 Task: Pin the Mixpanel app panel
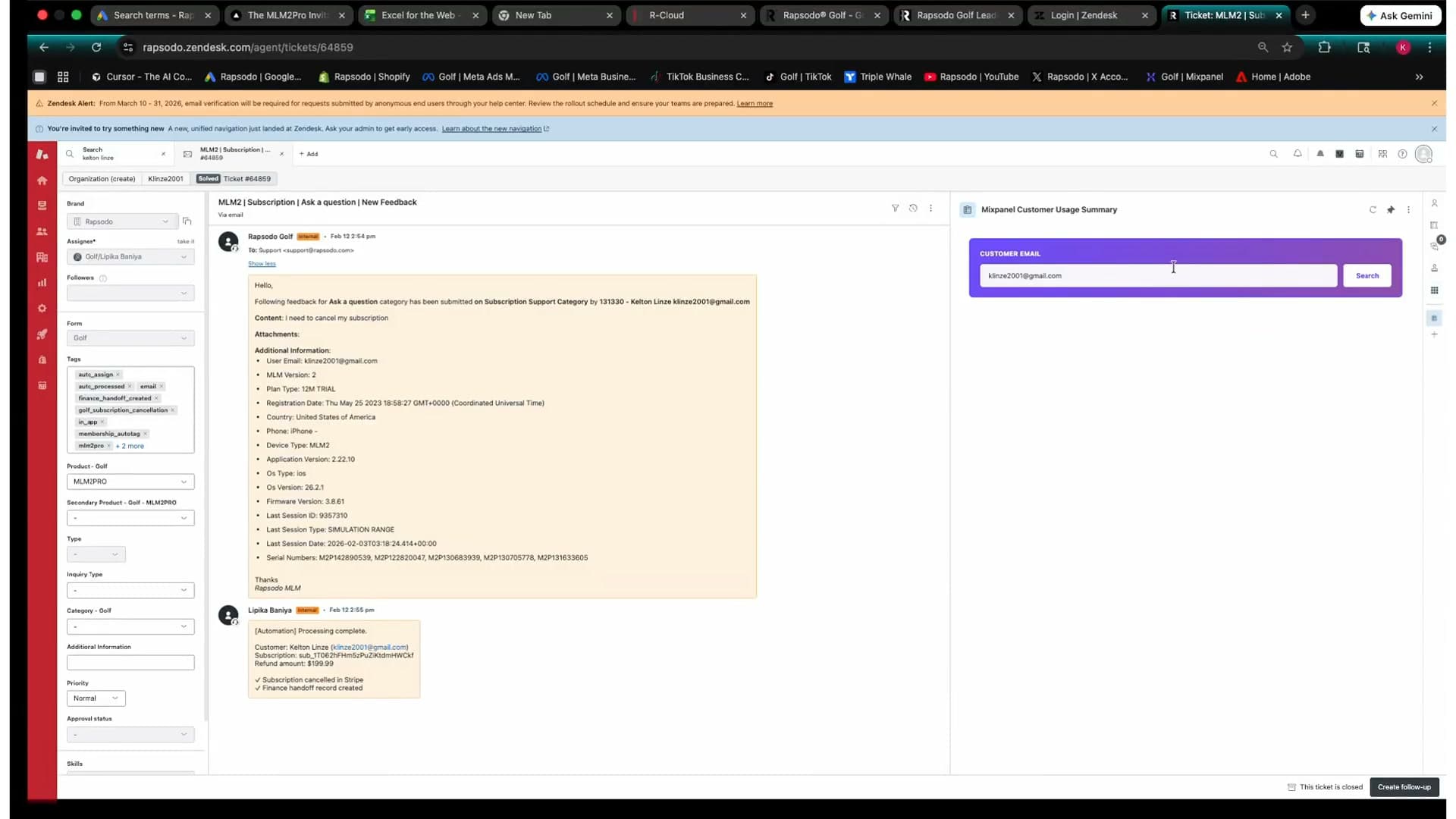coord(1391,210)
